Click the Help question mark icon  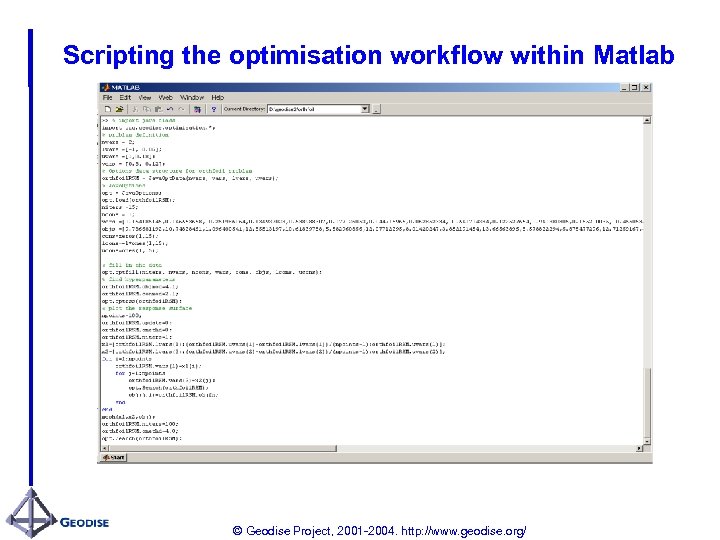click(214, 109)
